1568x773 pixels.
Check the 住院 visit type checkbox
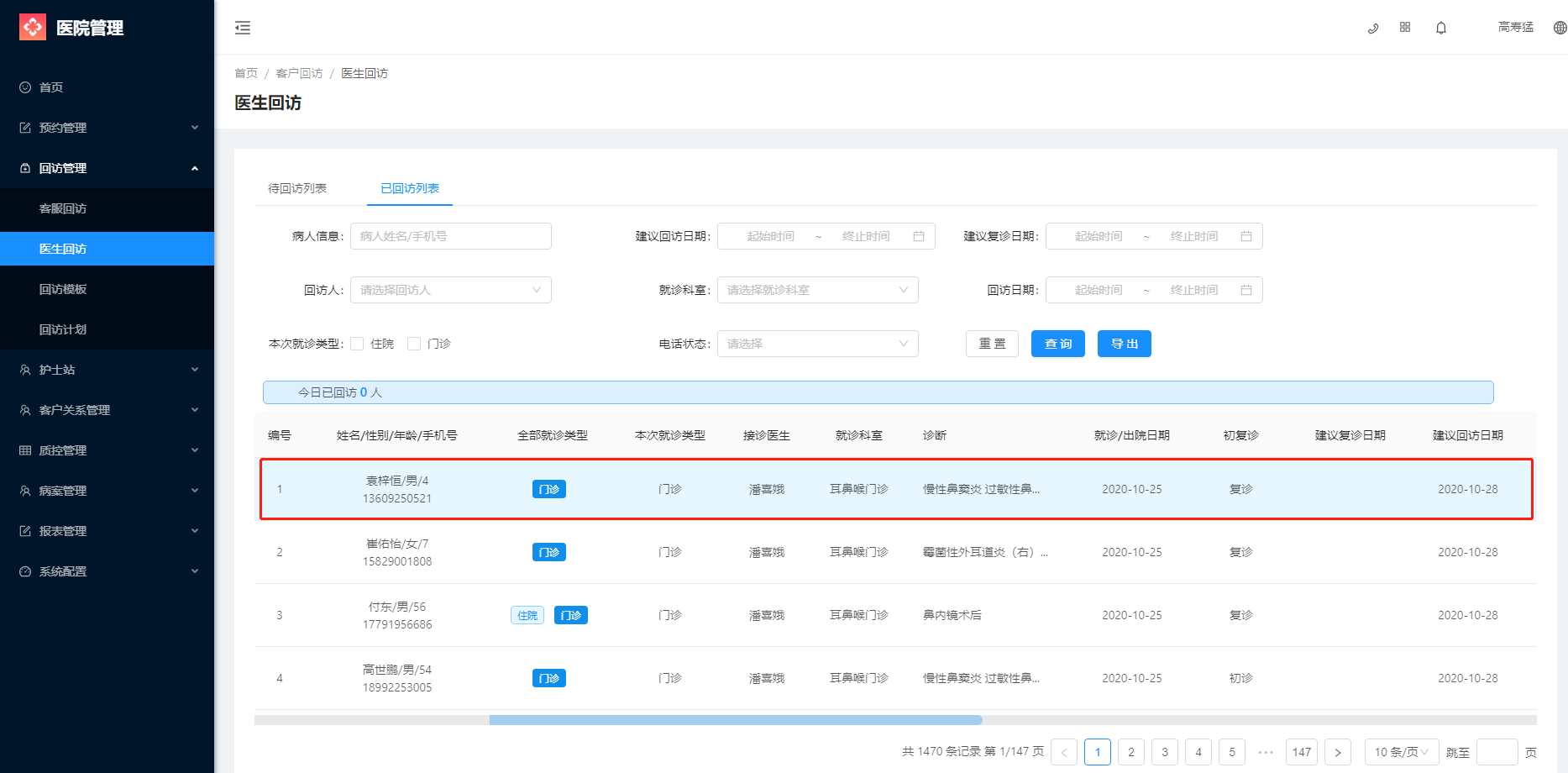[x=357, y=344]
